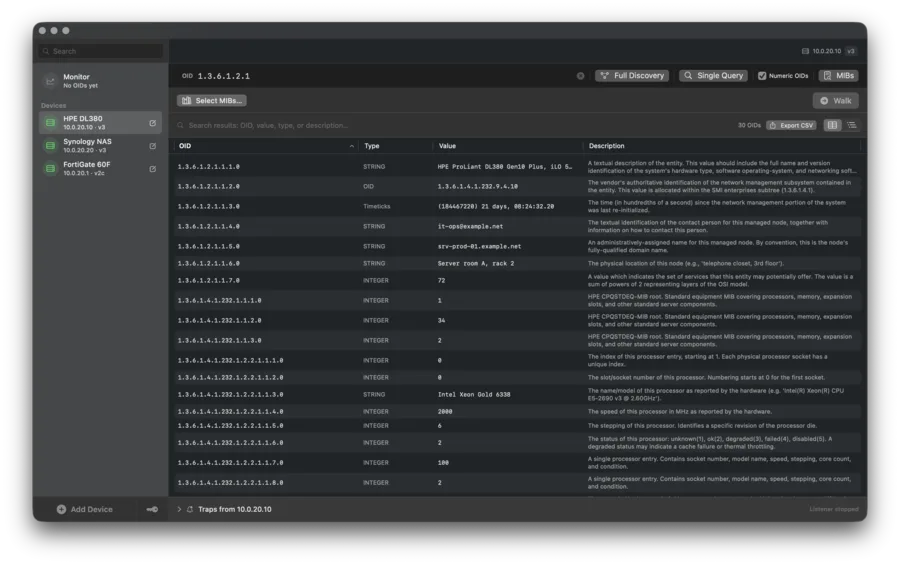Select row with OID 1.3.6.1.2.1.1.7.0
The width and height of the screenshot is (900, 565).
(x=517, y=281)
